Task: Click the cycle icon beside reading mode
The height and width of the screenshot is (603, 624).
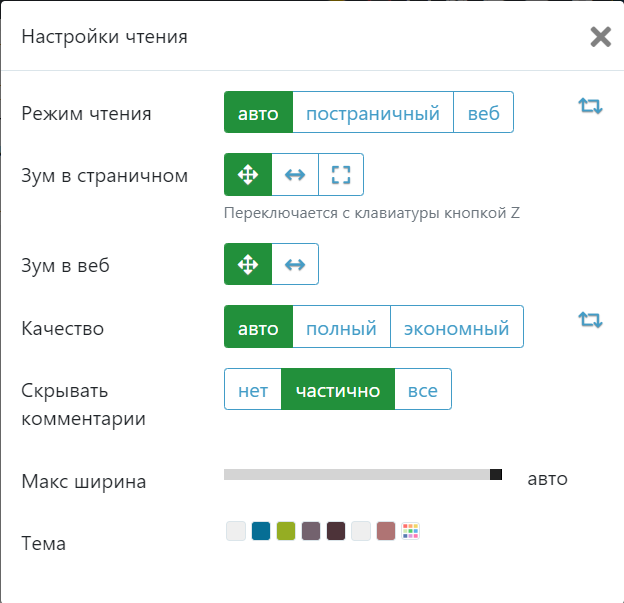Action: (x=591, y=106)
